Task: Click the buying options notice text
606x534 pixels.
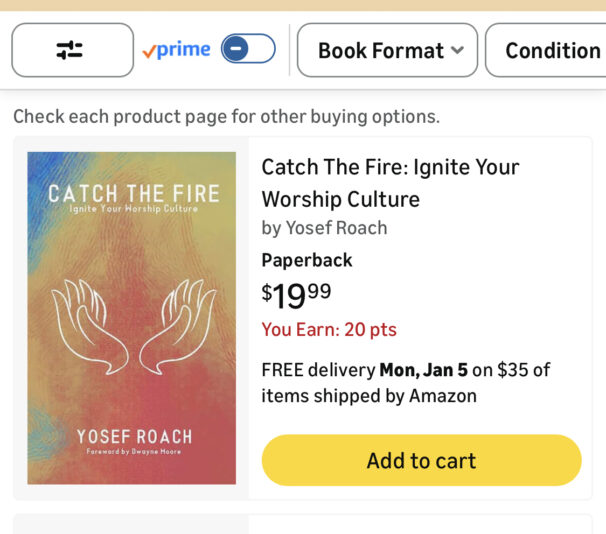Action: click(226, 116)
